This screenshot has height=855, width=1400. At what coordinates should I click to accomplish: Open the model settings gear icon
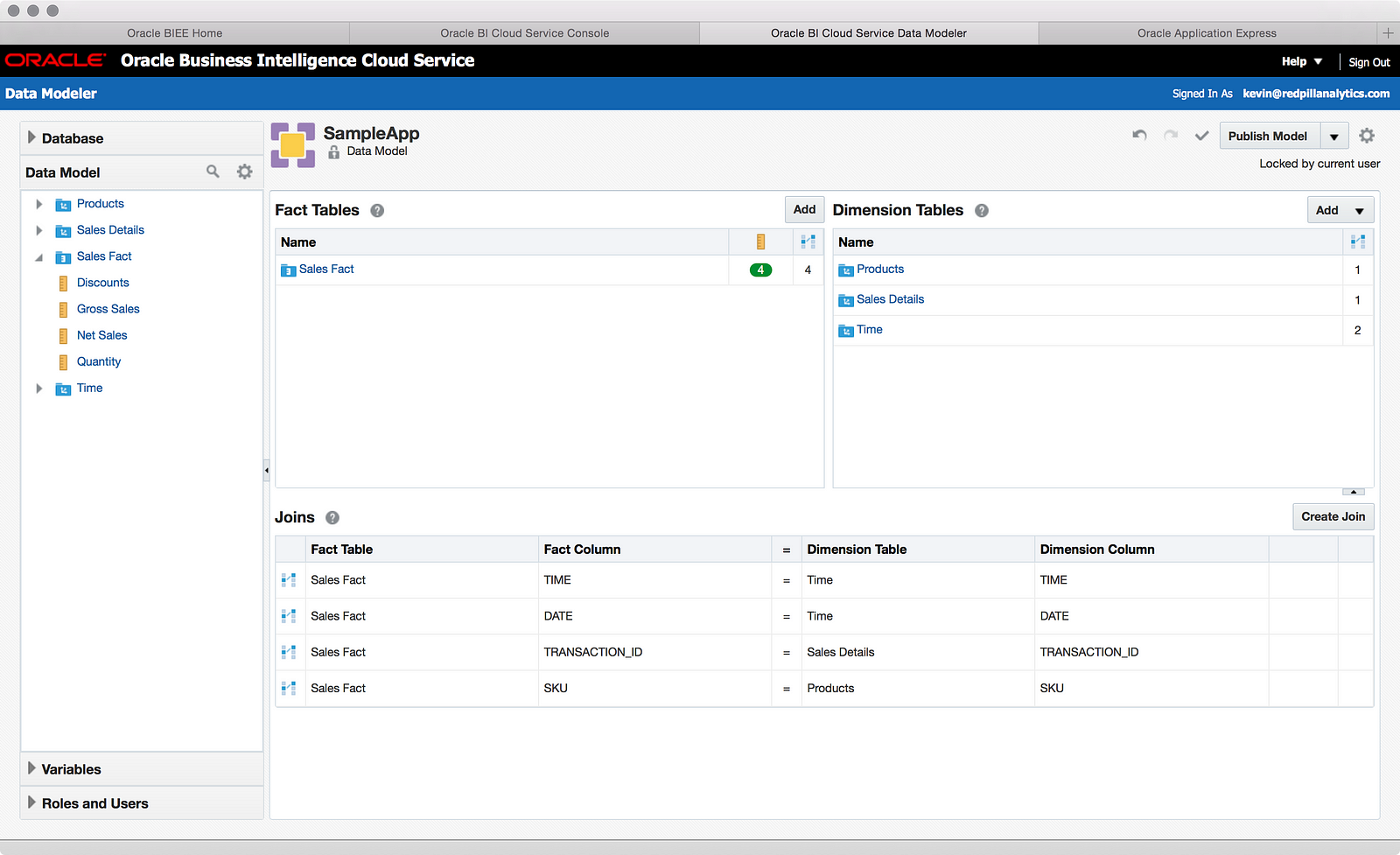(1367, 136)
